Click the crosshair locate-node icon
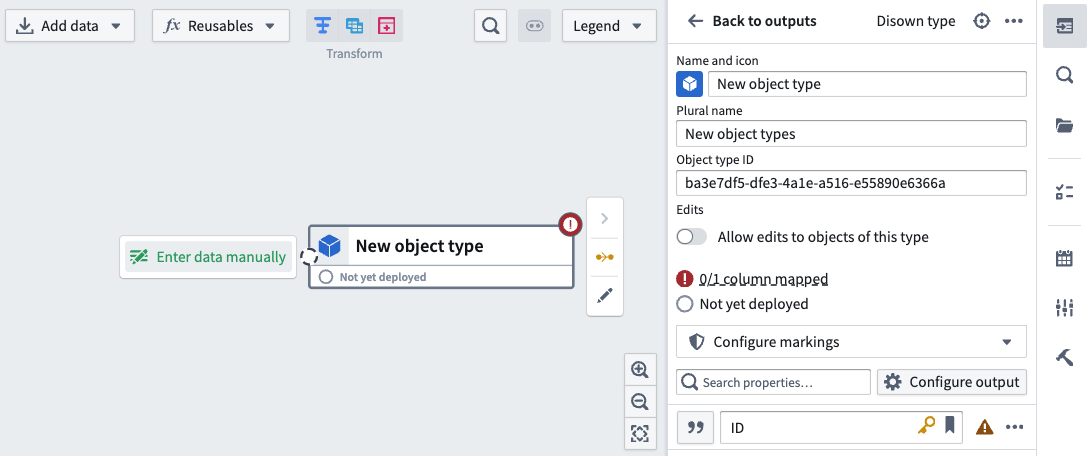1089x456 pixels. pyautogui.click(x=981, y=21)
